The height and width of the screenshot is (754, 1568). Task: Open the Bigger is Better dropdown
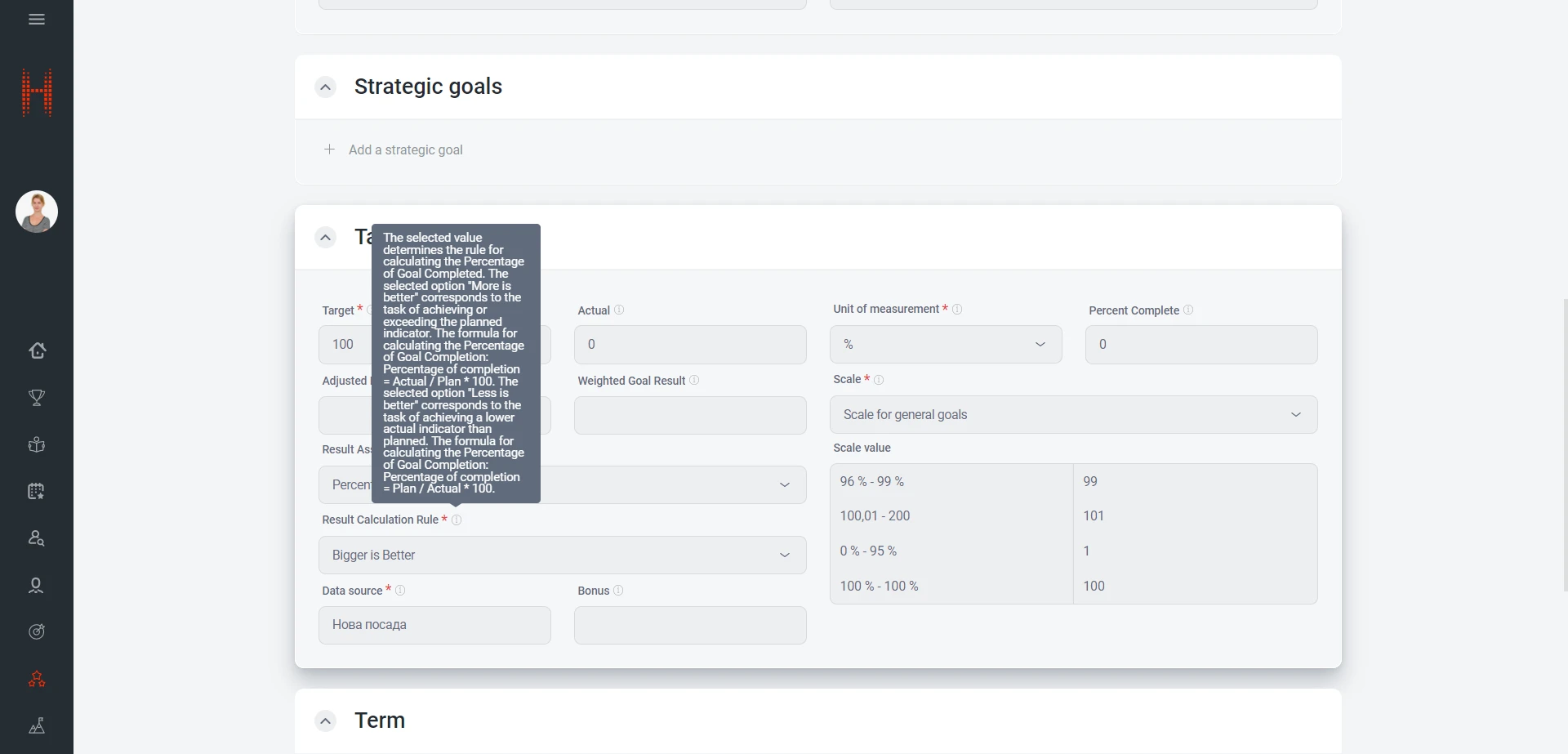tap(562, 555)
